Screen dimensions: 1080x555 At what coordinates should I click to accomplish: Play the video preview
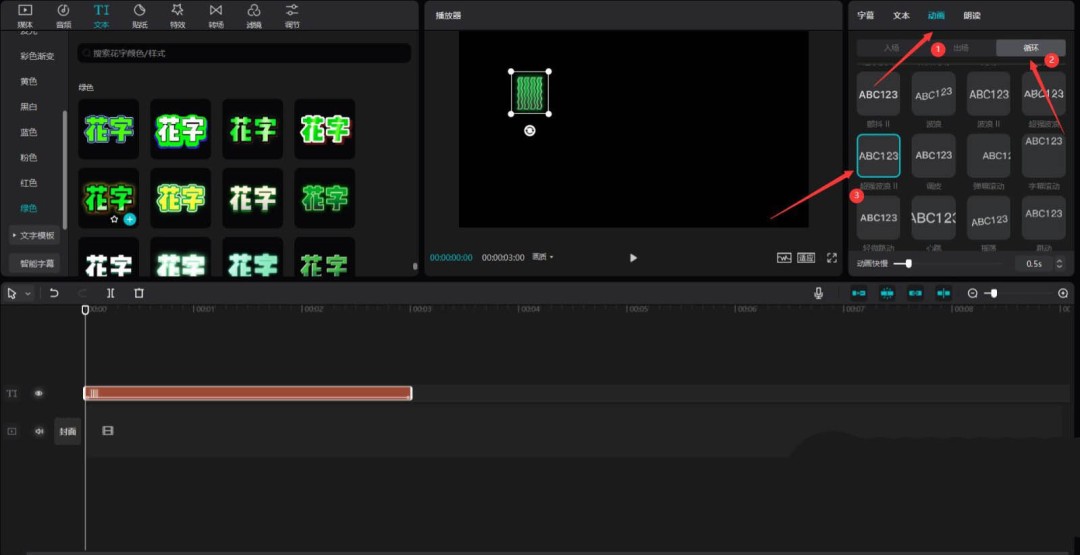(633, 257)
